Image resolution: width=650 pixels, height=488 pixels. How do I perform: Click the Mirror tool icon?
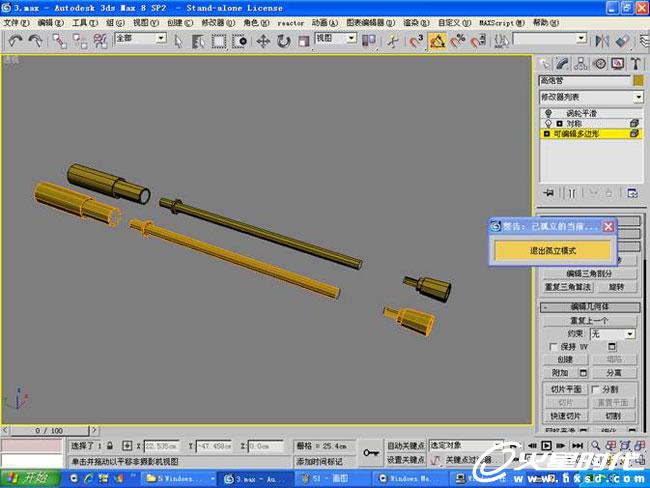[602, 41]
